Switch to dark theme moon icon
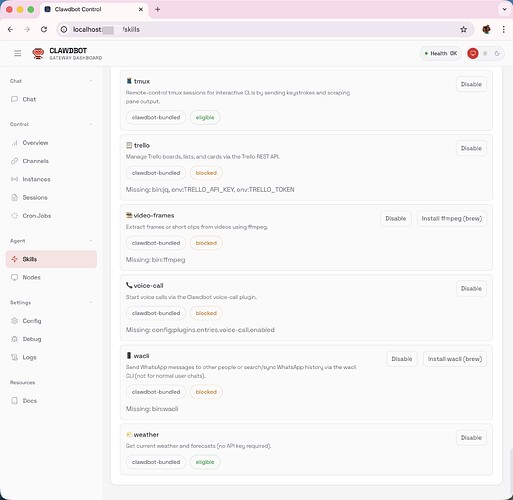Viewport: 513px width, 500px height. (x=497, y=53)
